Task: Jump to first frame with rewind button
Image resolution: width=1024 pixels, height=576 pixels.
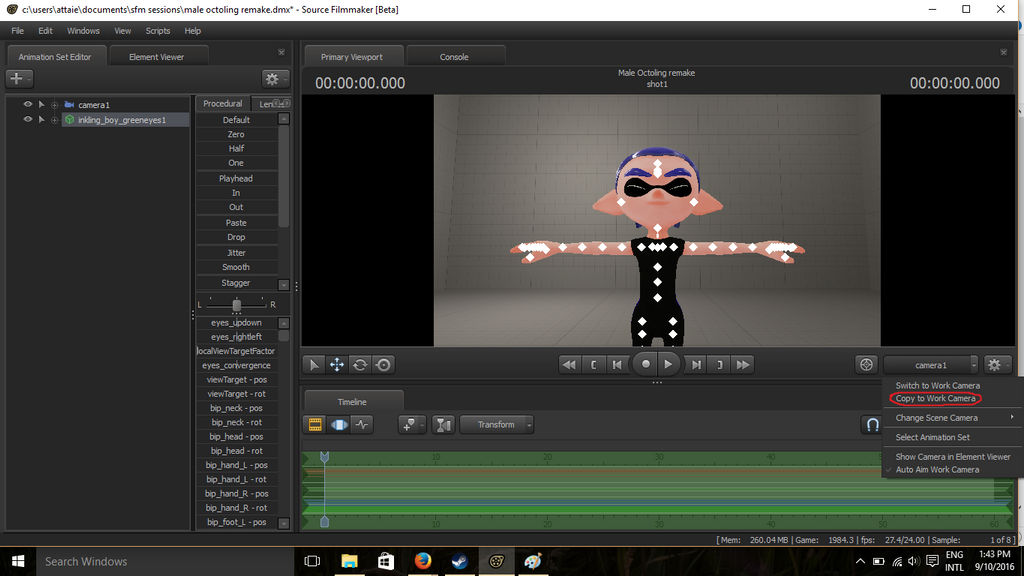Action: click(569, 365)
